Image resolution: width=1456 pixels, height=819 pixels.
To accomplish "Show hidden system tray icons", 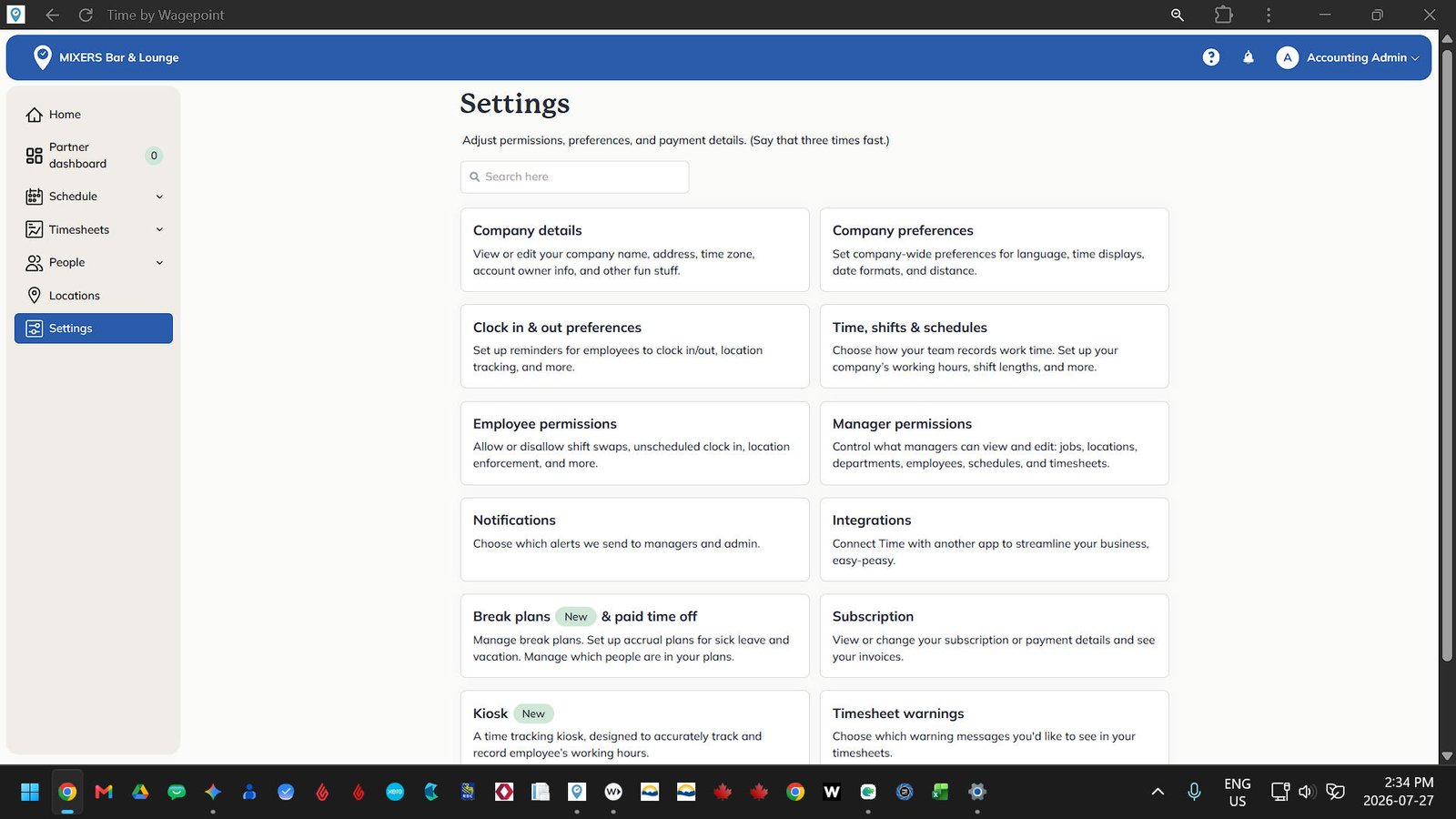I will (1158, 792).
